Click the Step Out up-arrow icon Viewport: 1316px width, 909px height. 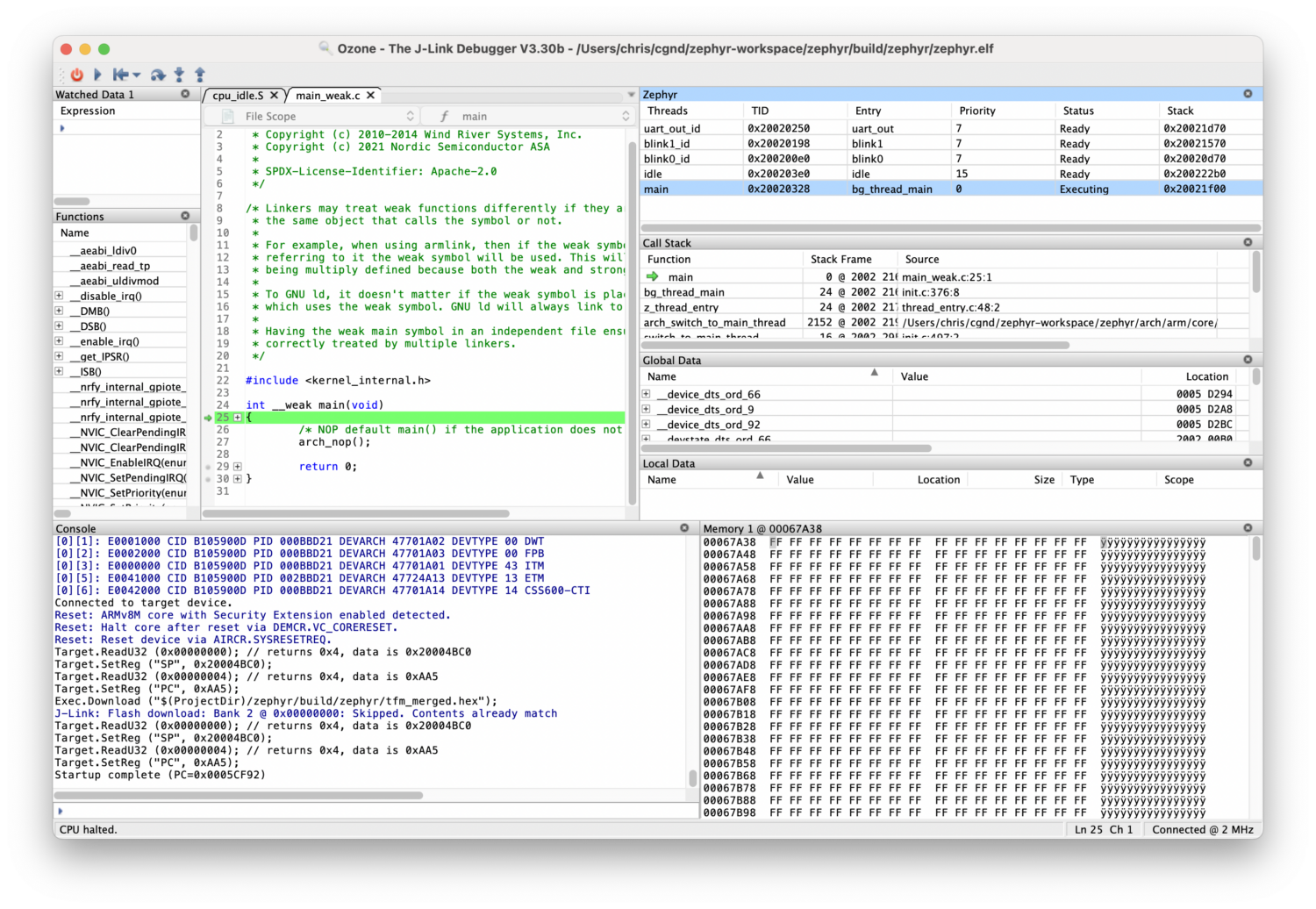[x=198, y=75]
